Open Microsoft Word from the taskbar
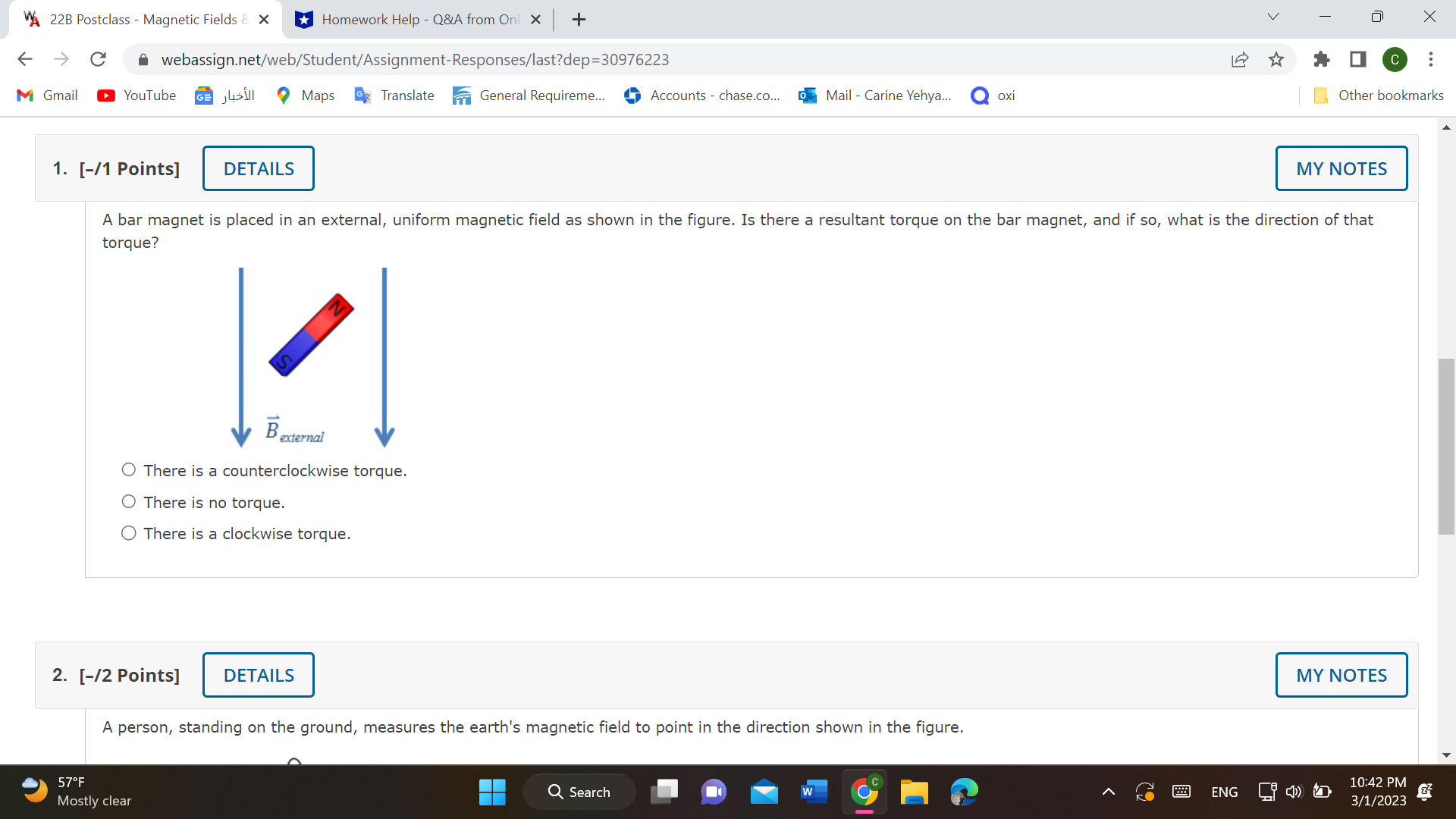 [x=814, y=792]
